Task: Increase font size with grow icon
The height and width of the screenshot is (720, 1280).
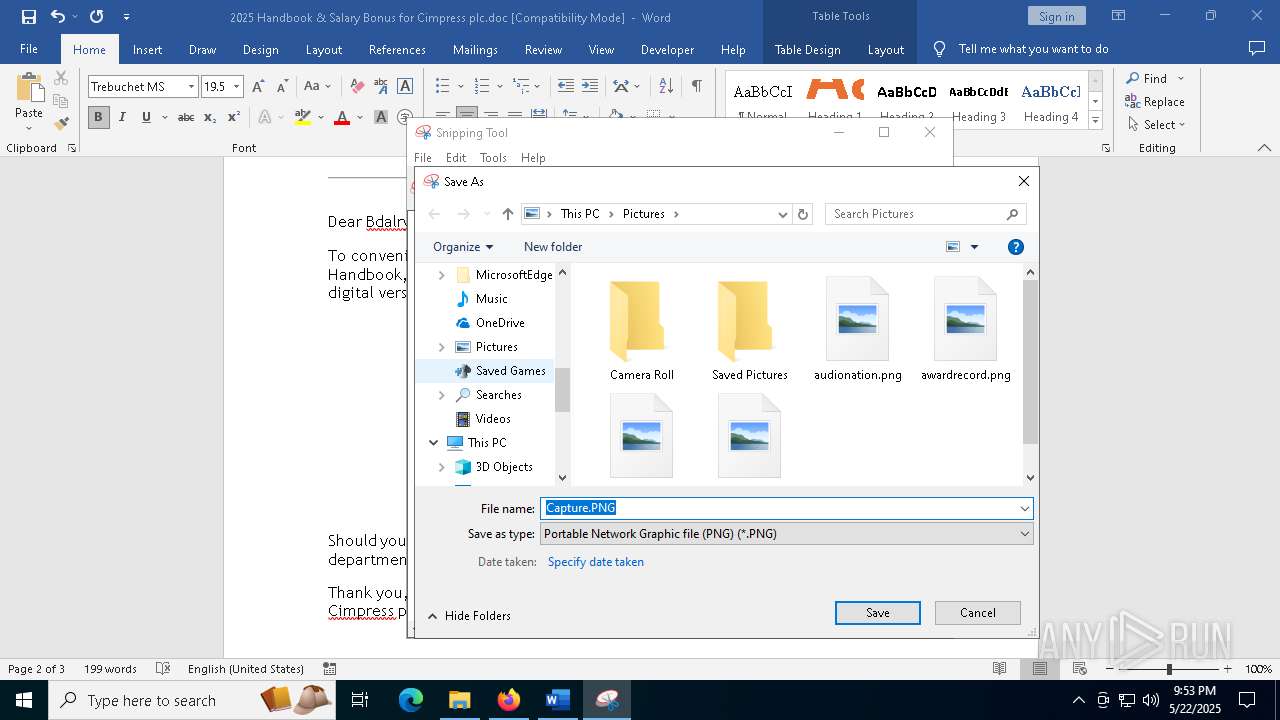Action: (258, 87)
